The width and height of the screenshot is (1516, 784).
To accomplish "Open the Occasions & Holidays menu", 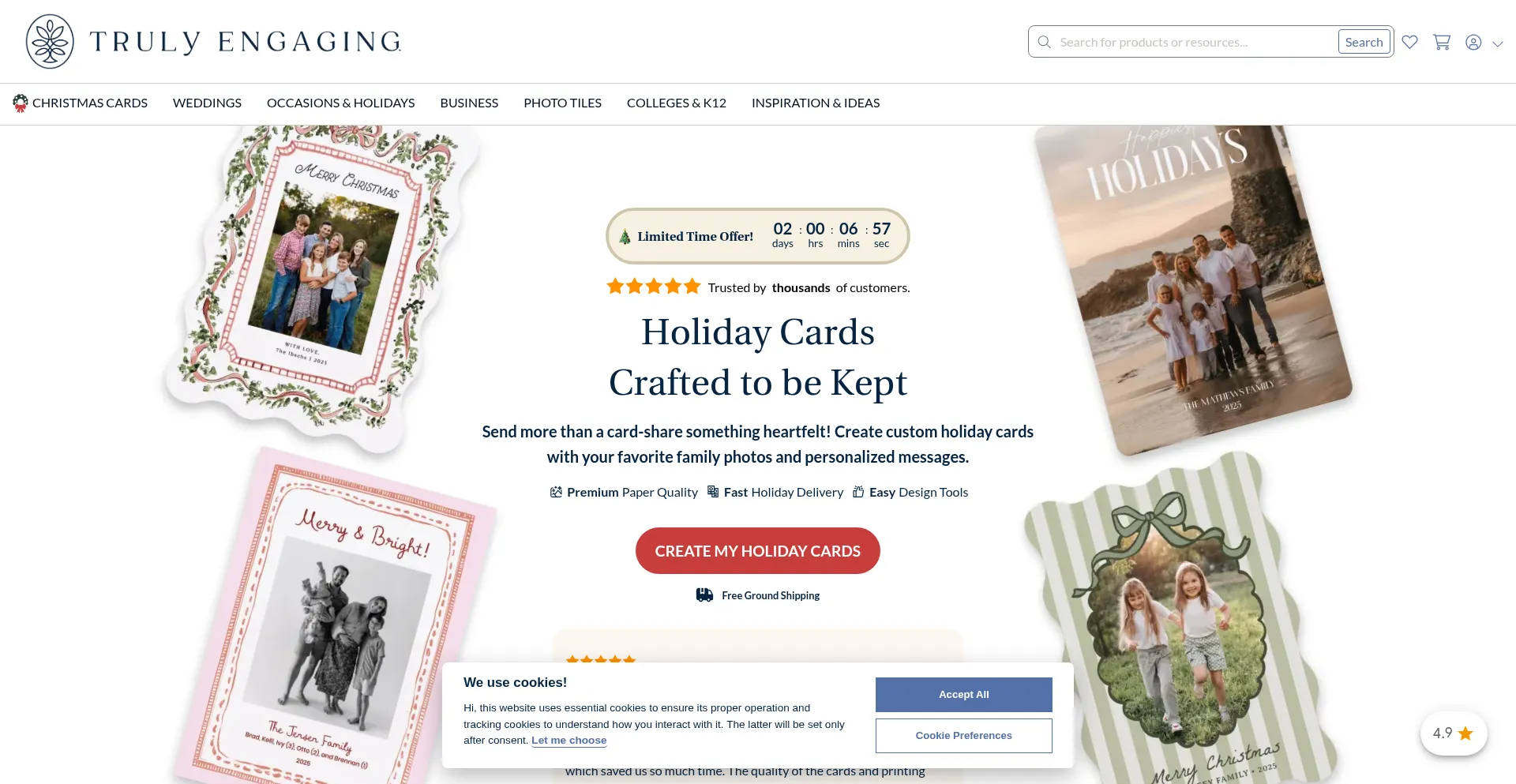I will (x=340, y=103).
